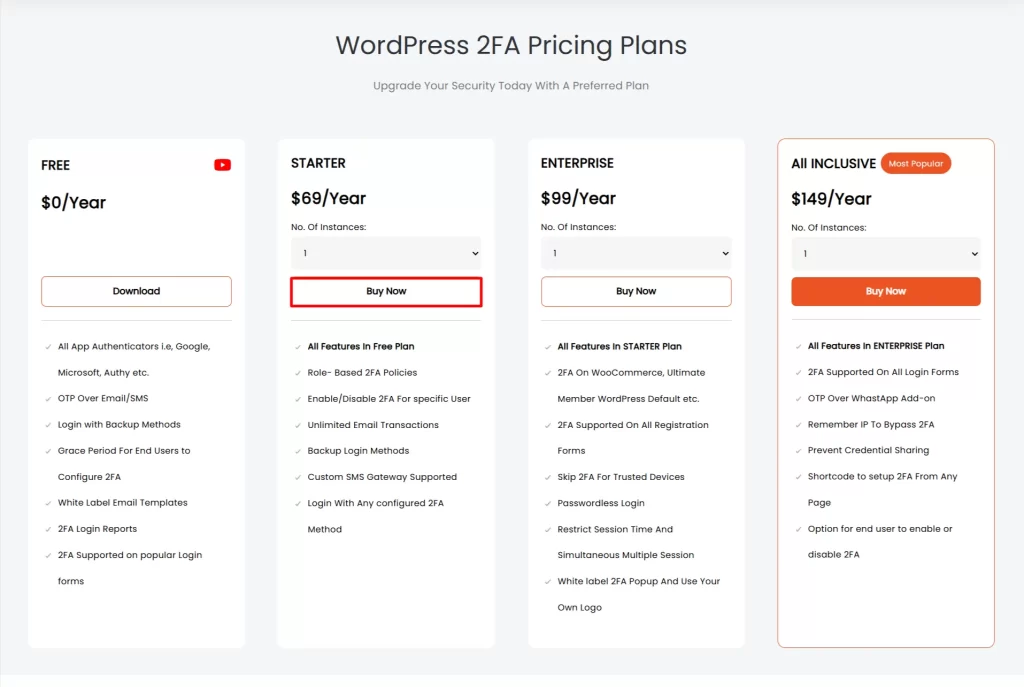Click checkmark beside OTP Over Email/SMS

[x=48, y=399]
